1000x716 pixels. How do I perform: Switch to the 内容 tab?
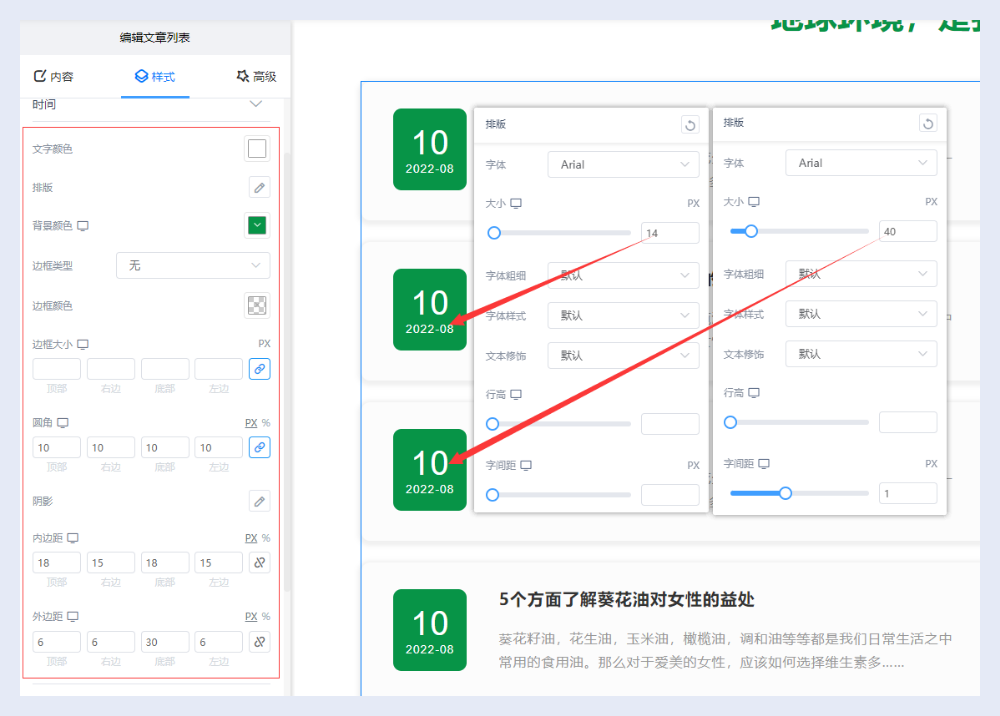click(54, 76)
